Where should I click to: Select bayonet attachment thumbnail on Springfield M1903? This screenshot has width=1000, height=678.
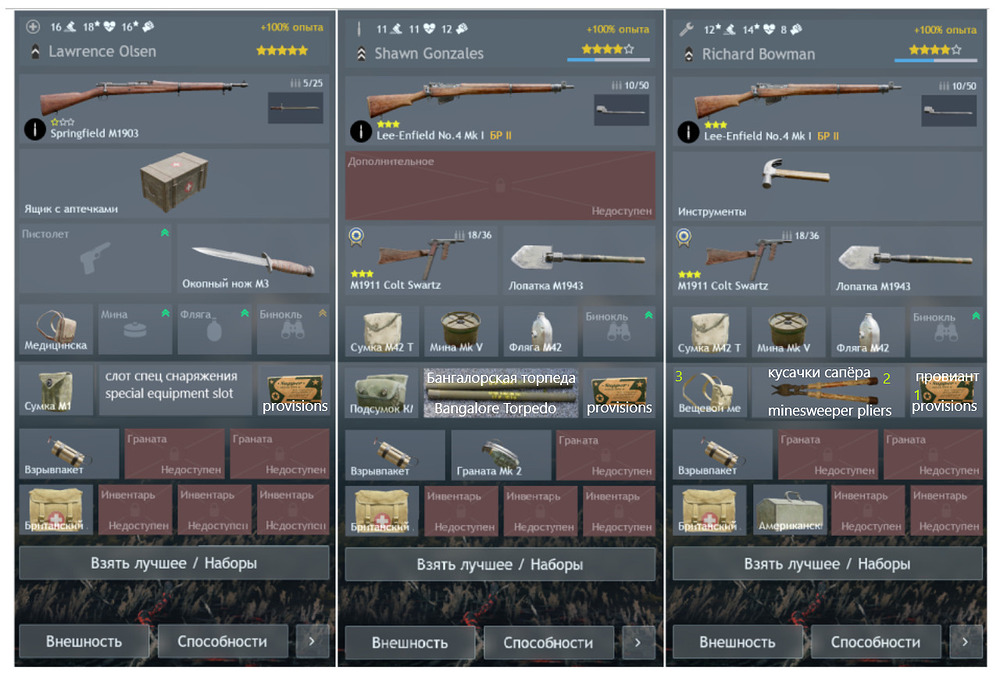295,107
